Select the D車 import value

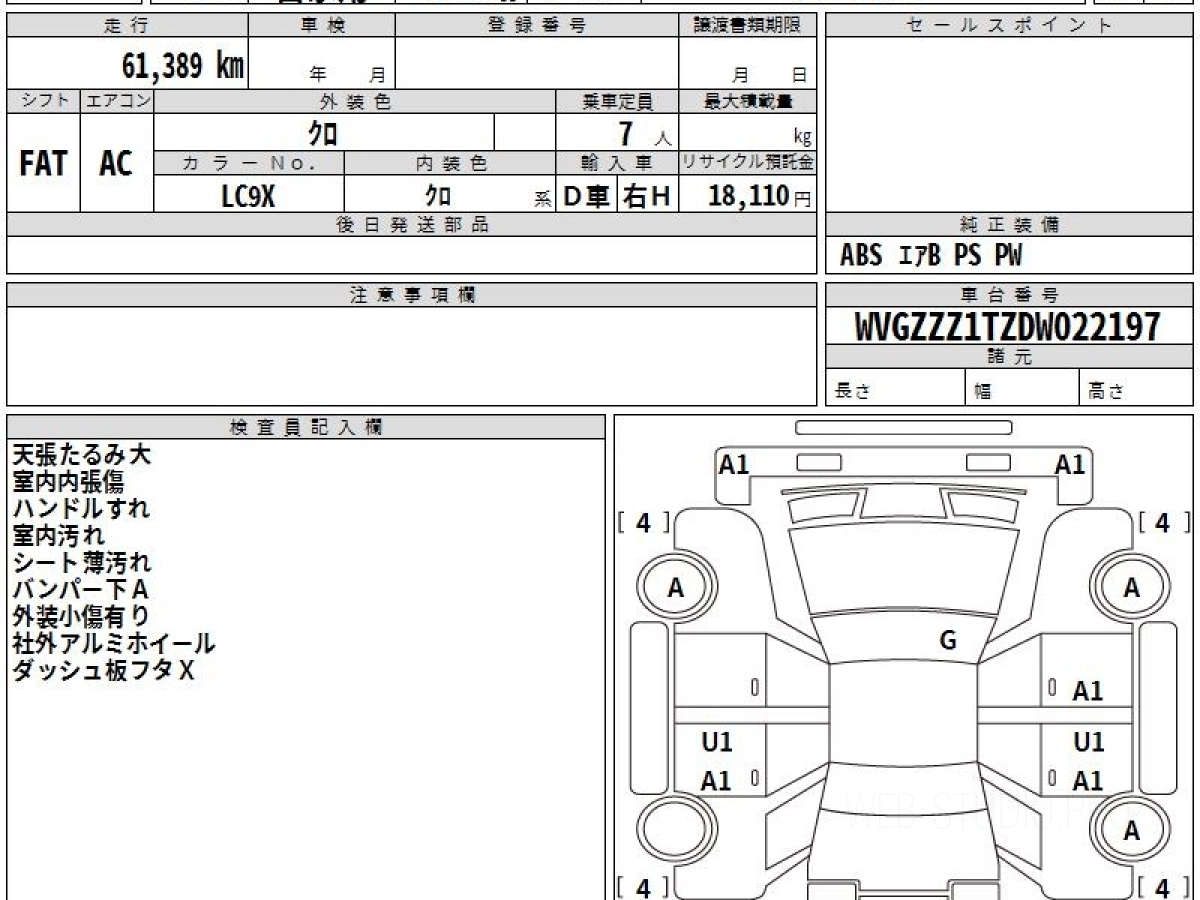pyautogui.click(x=587, y=196)
